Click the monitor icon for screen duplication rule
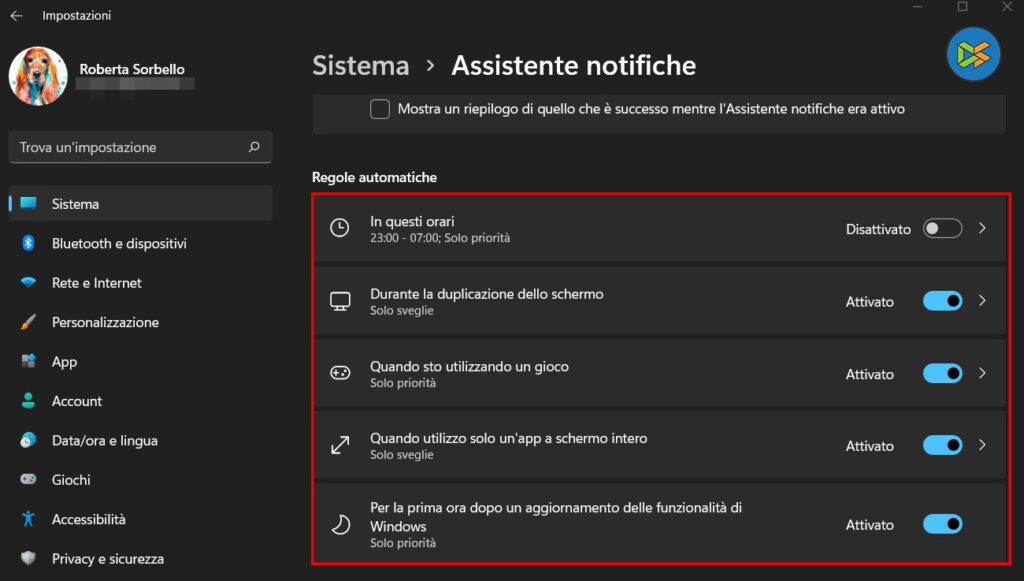Viewport: 1024px width, 581px height. (x=340, y=301)
